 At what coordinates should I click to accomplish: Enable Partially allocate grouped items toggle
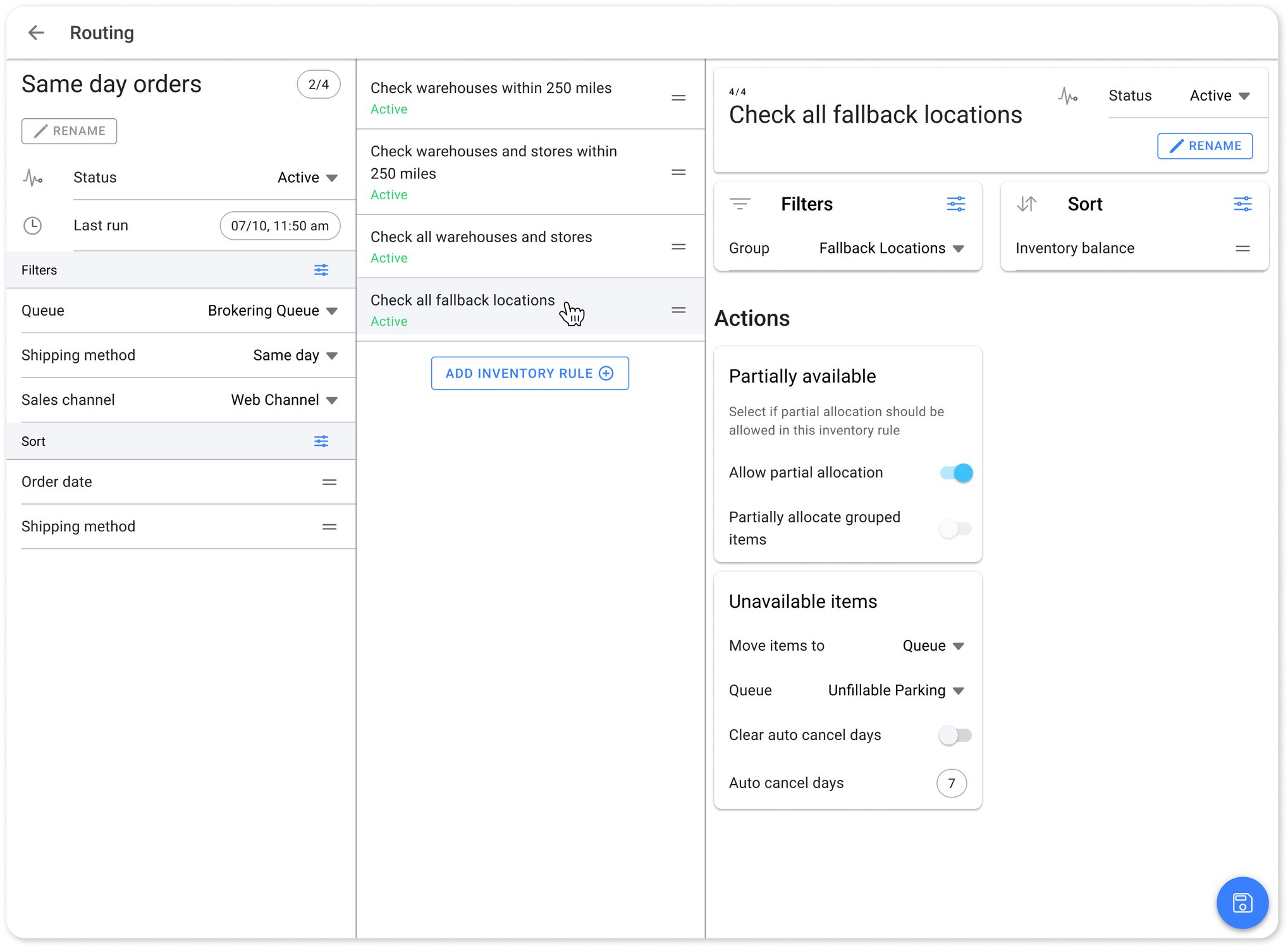[x=956, y=528]
